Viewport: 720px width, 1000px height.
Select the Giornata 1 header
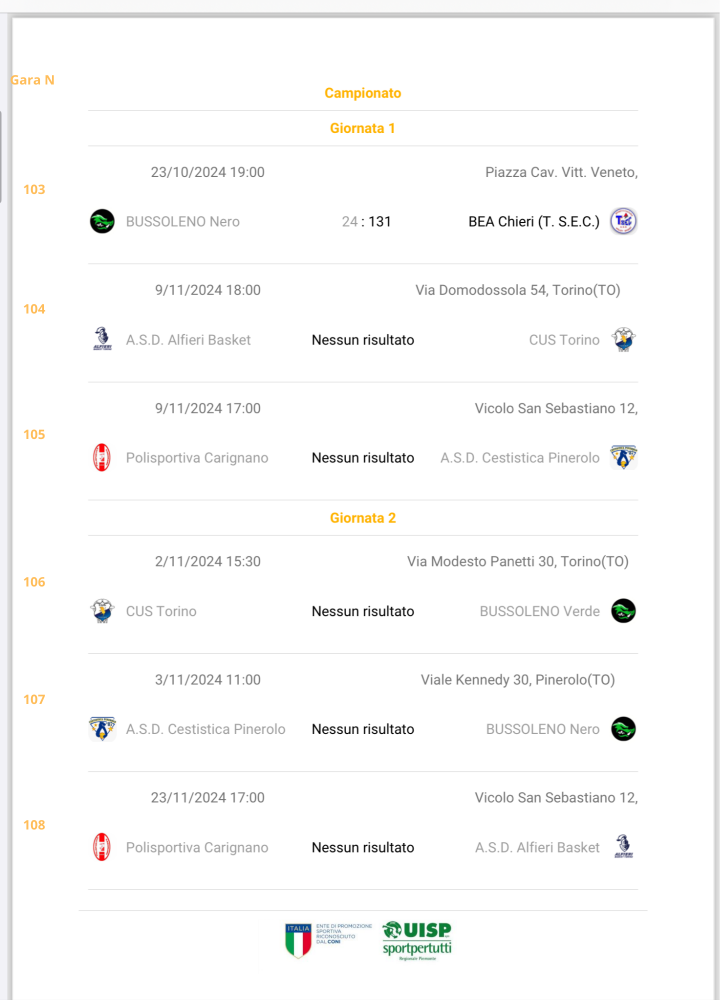(x=363, y=128)
